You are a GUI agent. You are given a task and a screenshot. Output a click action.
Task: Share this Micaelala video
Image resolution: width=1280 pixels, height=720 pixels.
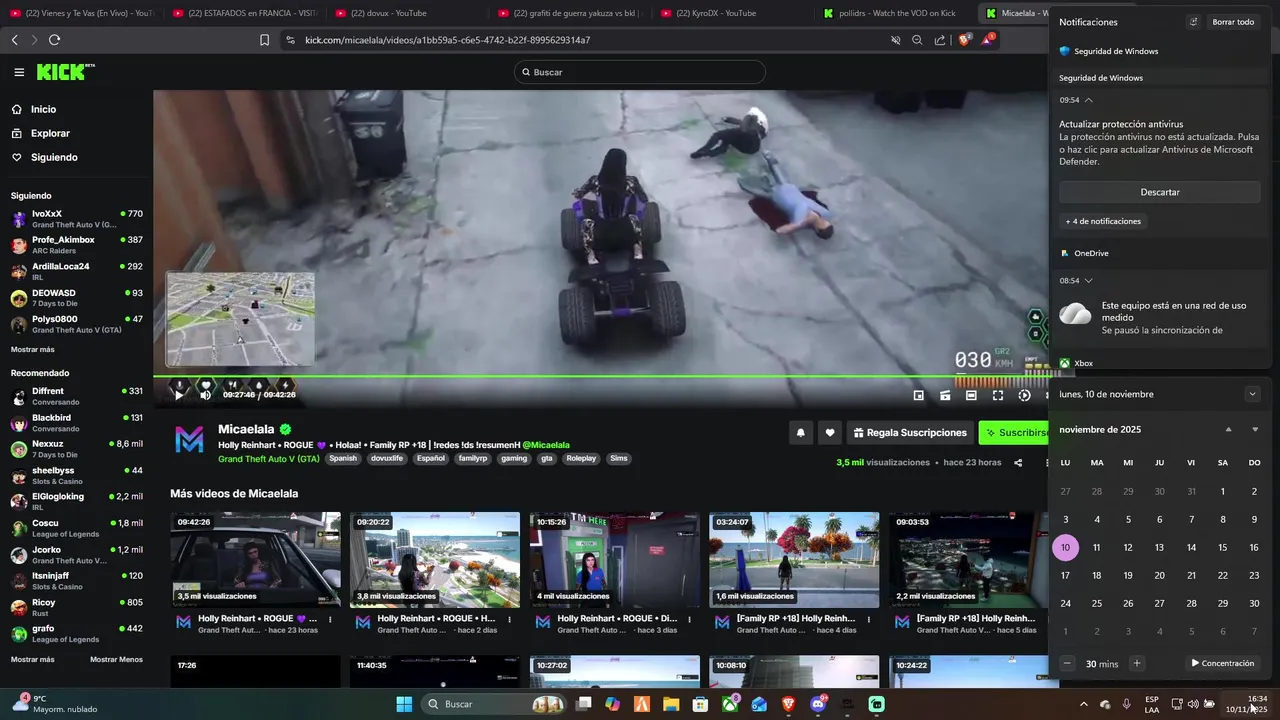coord(1018,462)
